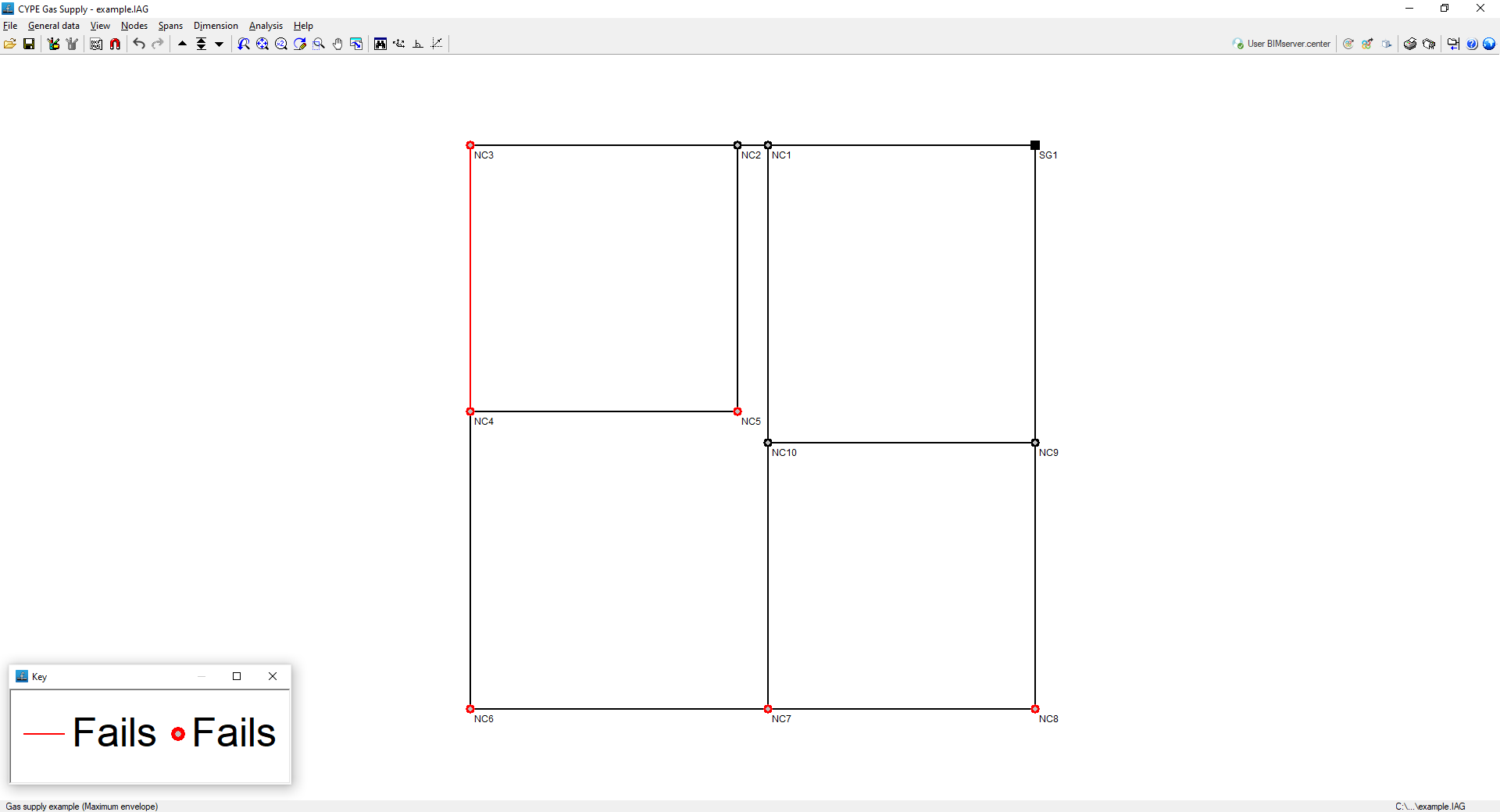Screen dimensions: 1500x812
Task: Open the Help menu
Action: pyautogui.click(x=303, y=26)
